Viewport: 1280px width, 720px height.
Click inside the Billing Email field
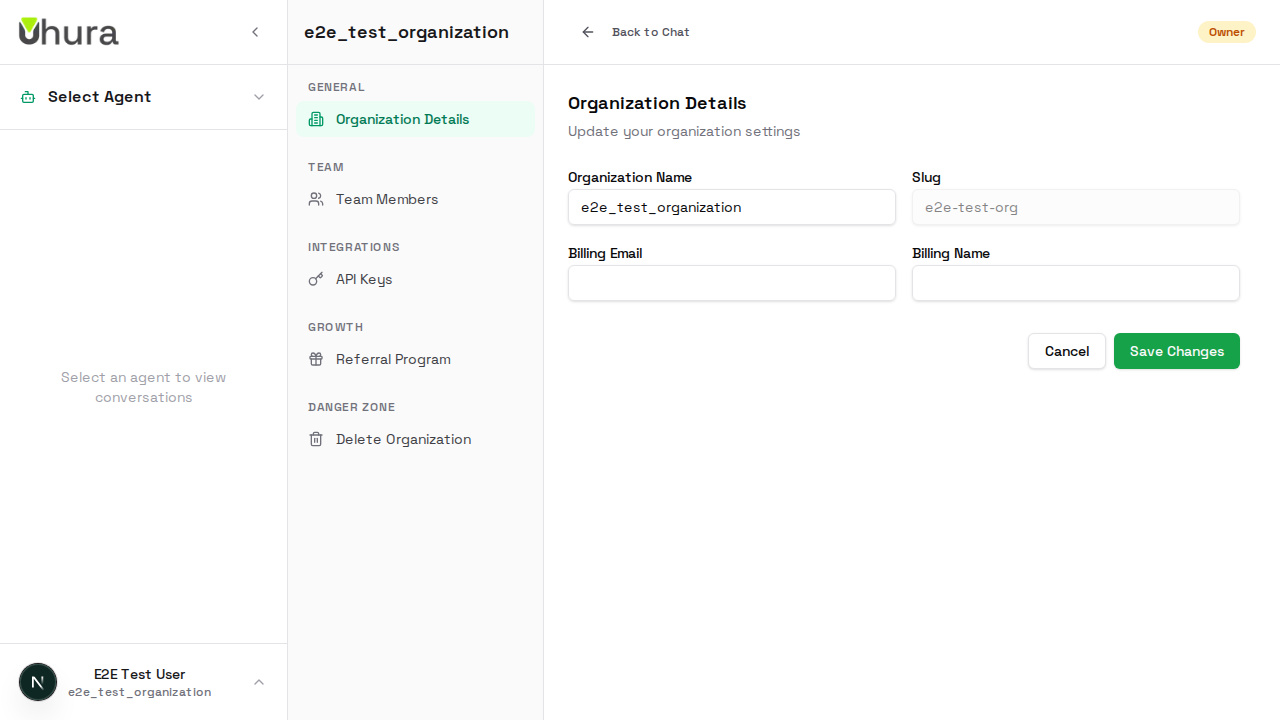pos(731,283)
